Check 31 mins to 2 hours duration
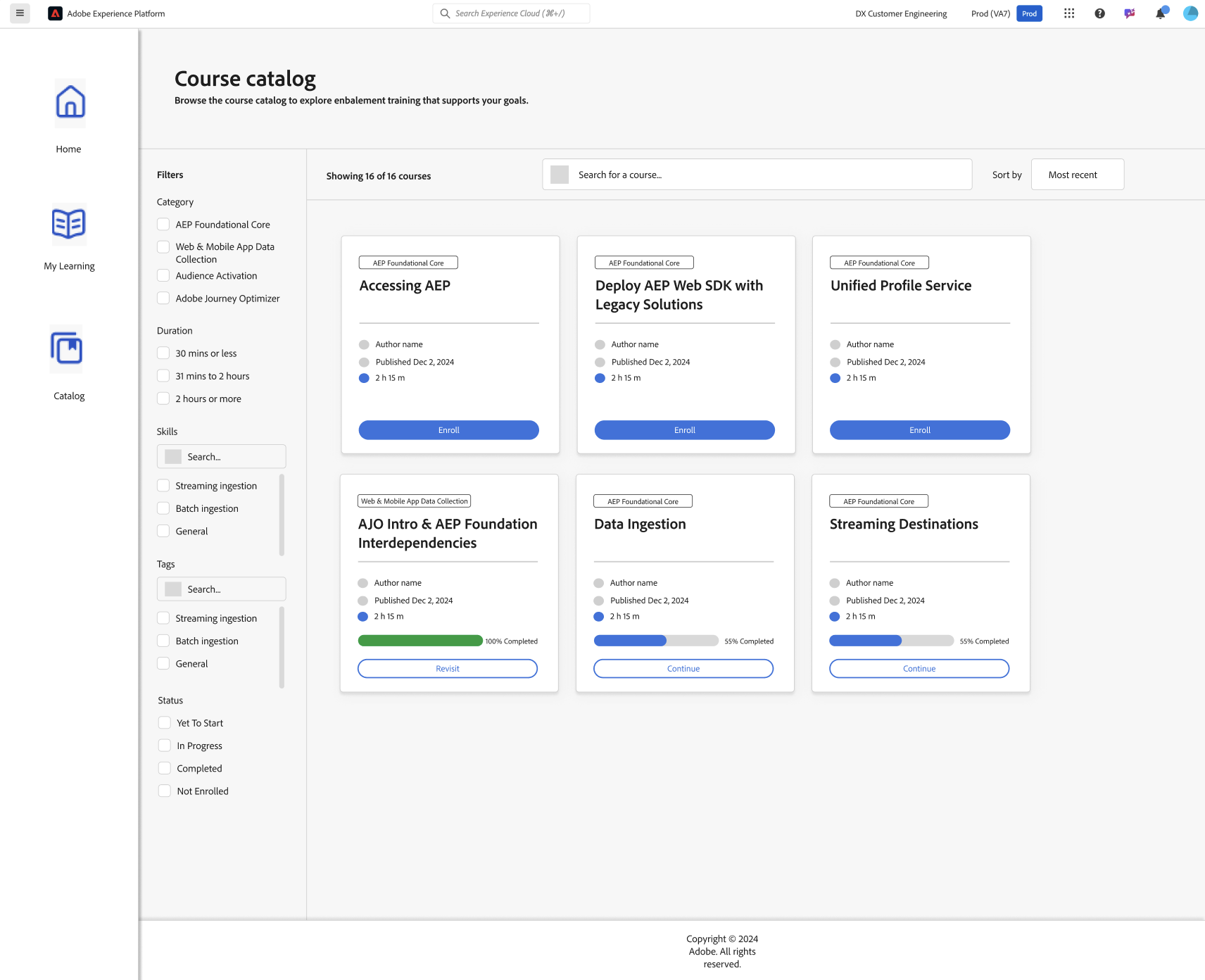This screenshot has height=980, width=1205. click(x=163, y=375)
